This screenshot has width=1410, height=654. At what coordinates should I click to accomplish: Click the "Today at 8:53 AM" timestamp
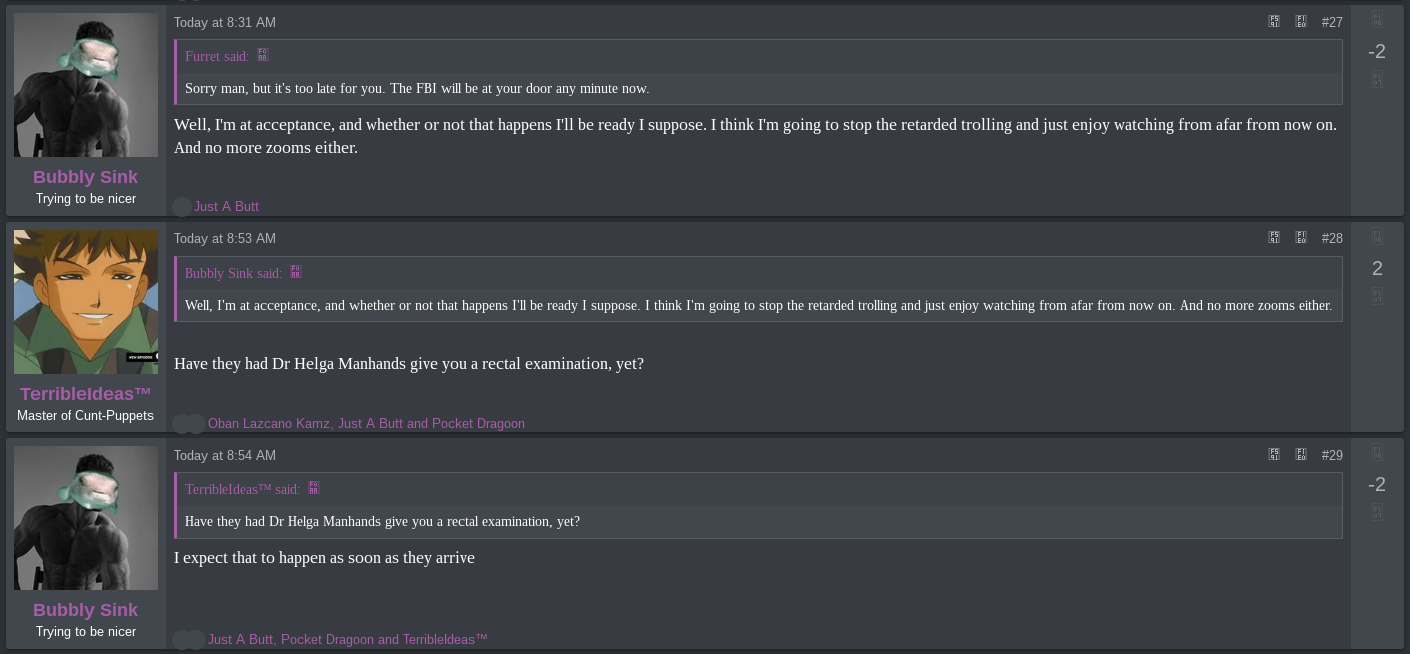pos(225,238)
